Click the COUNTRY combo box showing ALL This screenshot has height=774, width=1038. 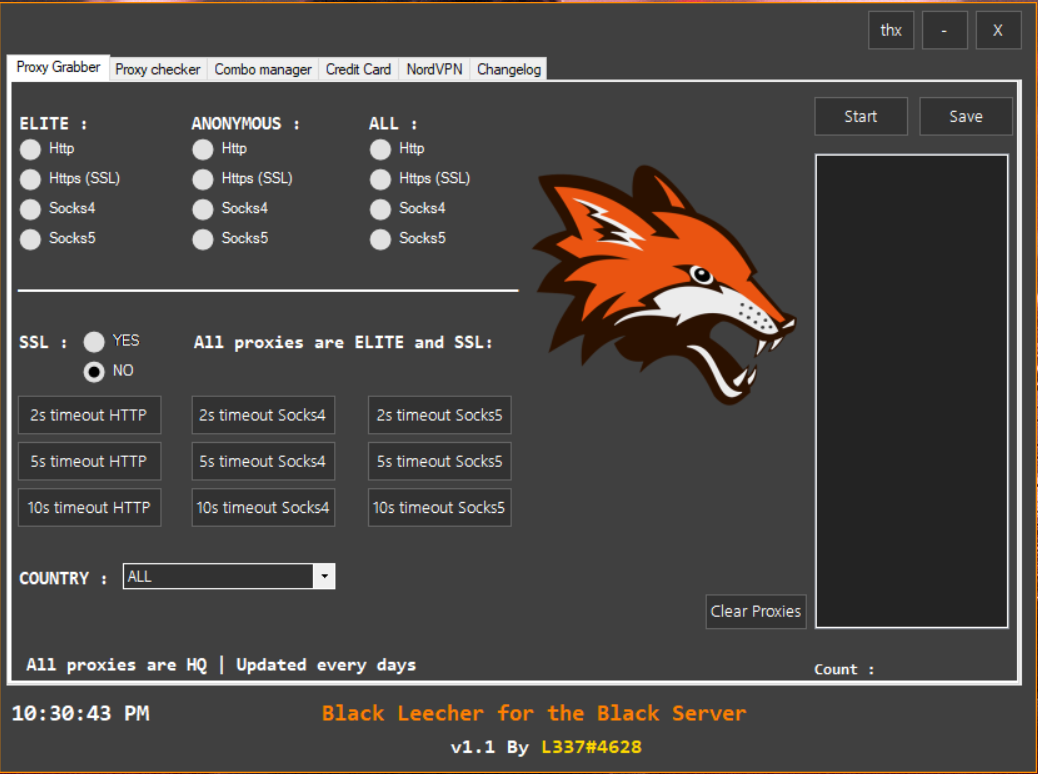pyautogui.click(x=218, y=577)
